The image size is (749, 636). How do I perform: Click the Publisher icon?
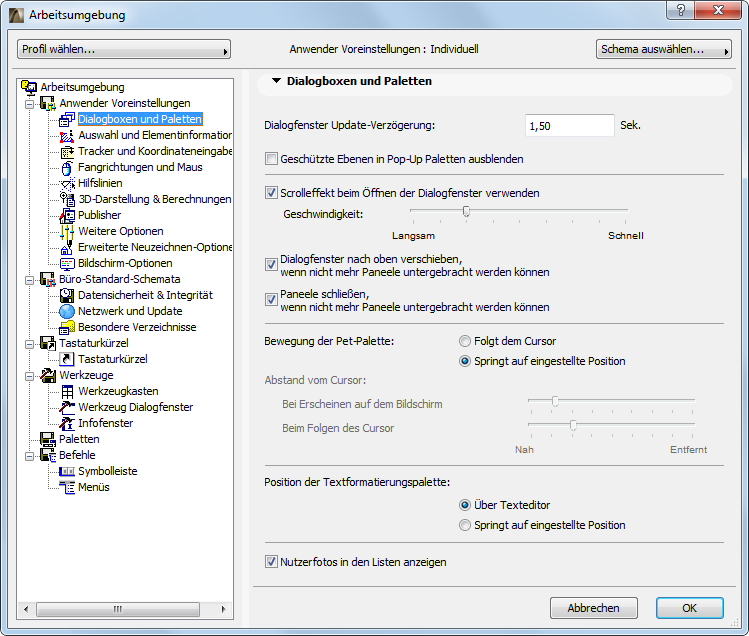coord(67,215)
